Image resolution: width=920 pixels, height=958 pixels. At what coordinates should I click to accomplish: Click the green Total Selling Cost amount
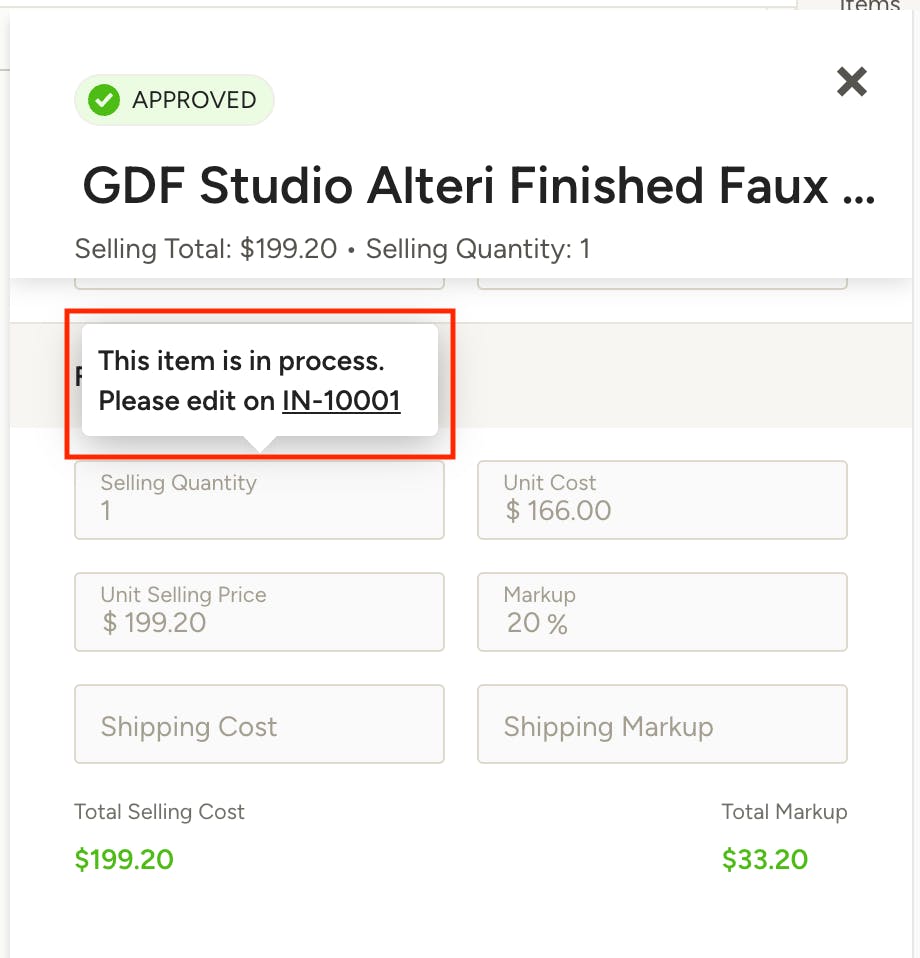[124, 859]
